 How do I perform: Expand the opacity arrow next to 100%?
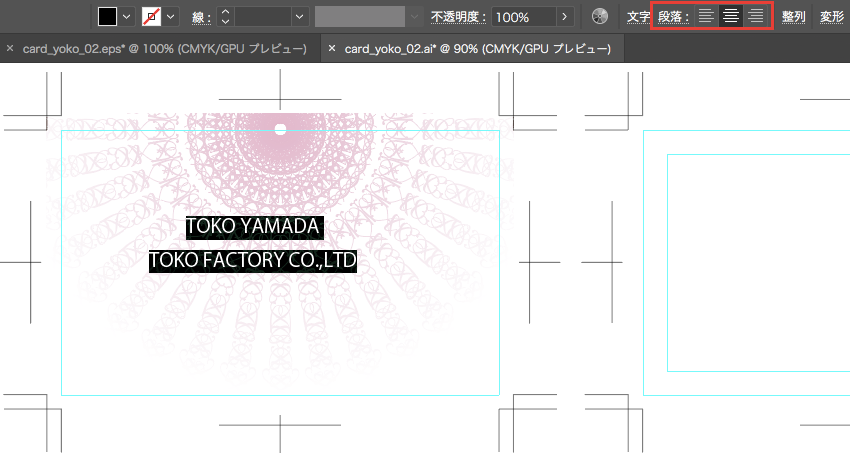tap(566, 17)
